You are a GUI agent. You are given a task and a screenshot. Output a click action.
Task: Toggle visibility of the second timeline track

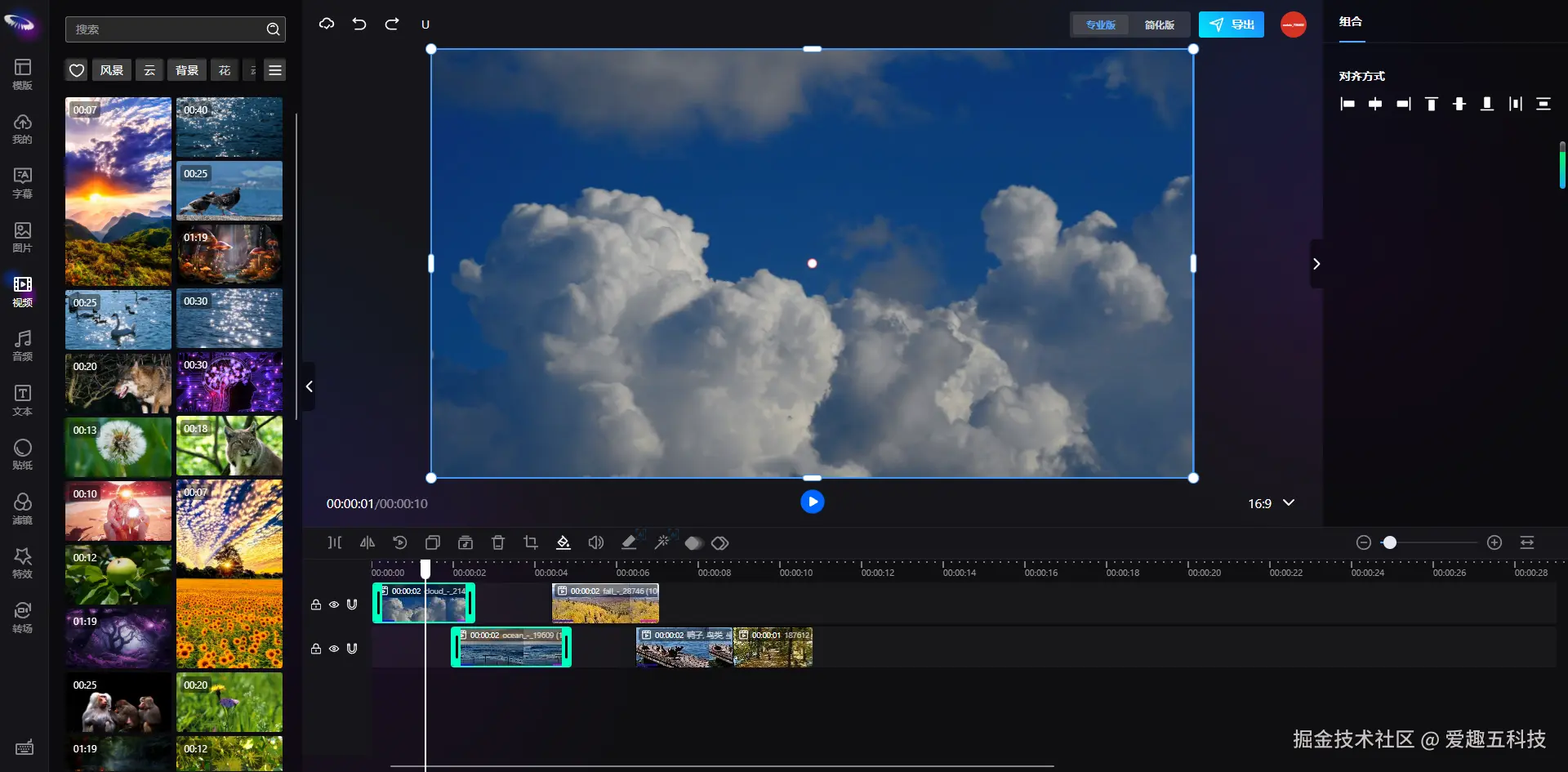pos(334,649)
